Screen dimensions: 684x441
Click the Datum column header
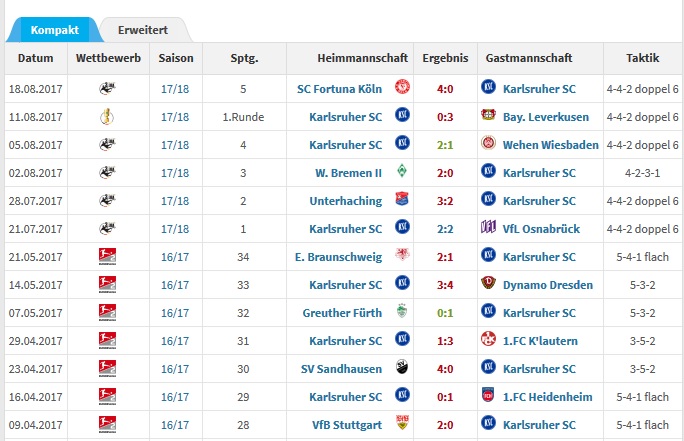click(x=36, y=58)
